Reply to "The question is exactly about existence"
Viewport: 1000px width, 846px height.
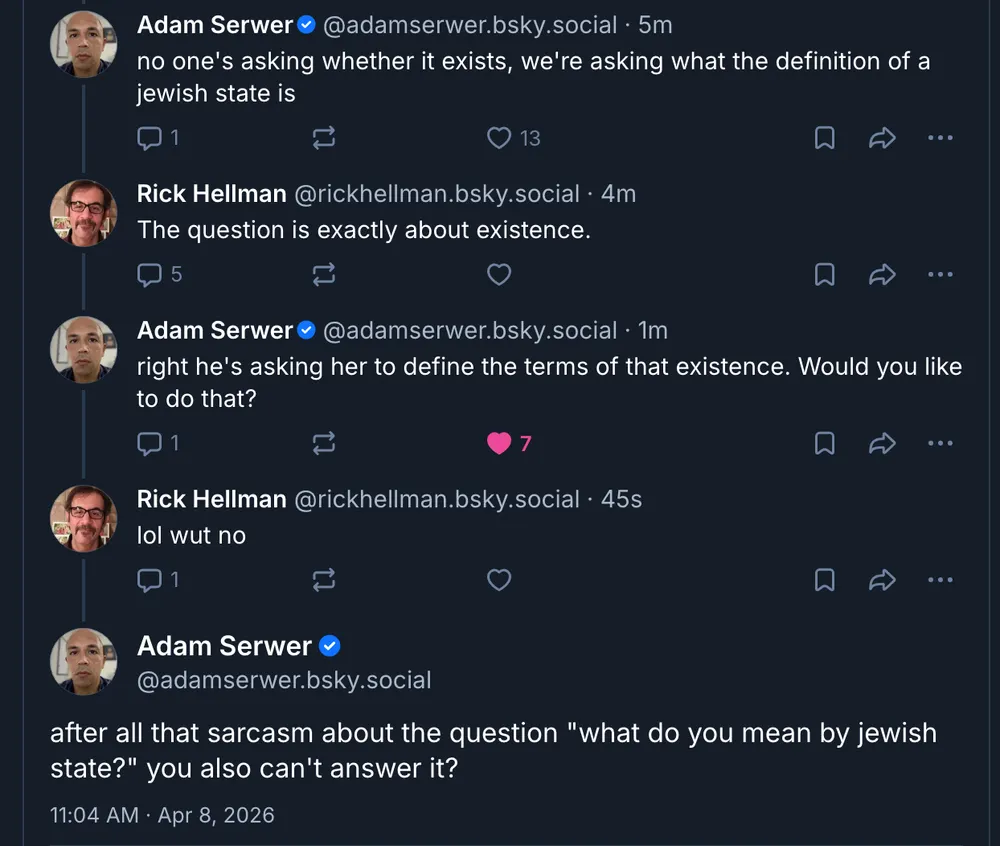click(149, 274)
